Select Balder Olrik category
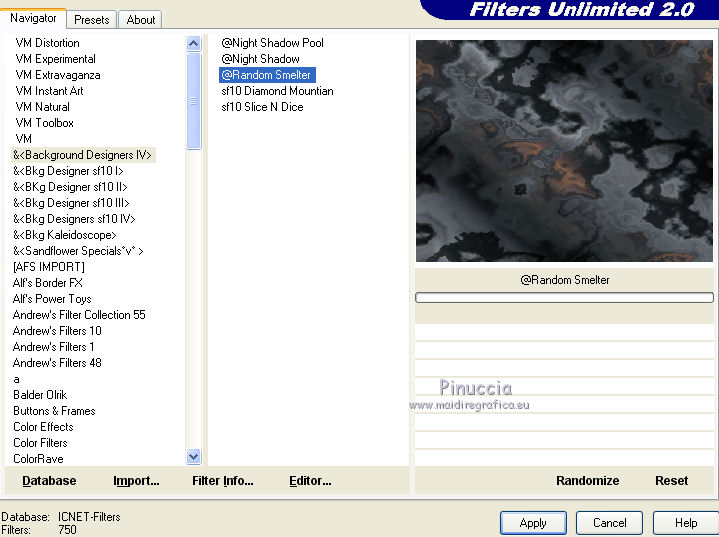 click(40, 395)
